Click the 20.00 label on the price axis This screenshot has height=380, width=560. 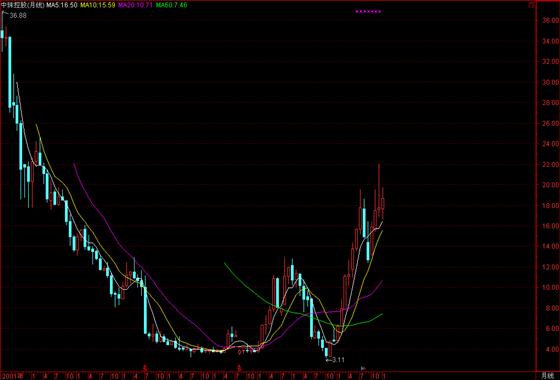[550, 185]
